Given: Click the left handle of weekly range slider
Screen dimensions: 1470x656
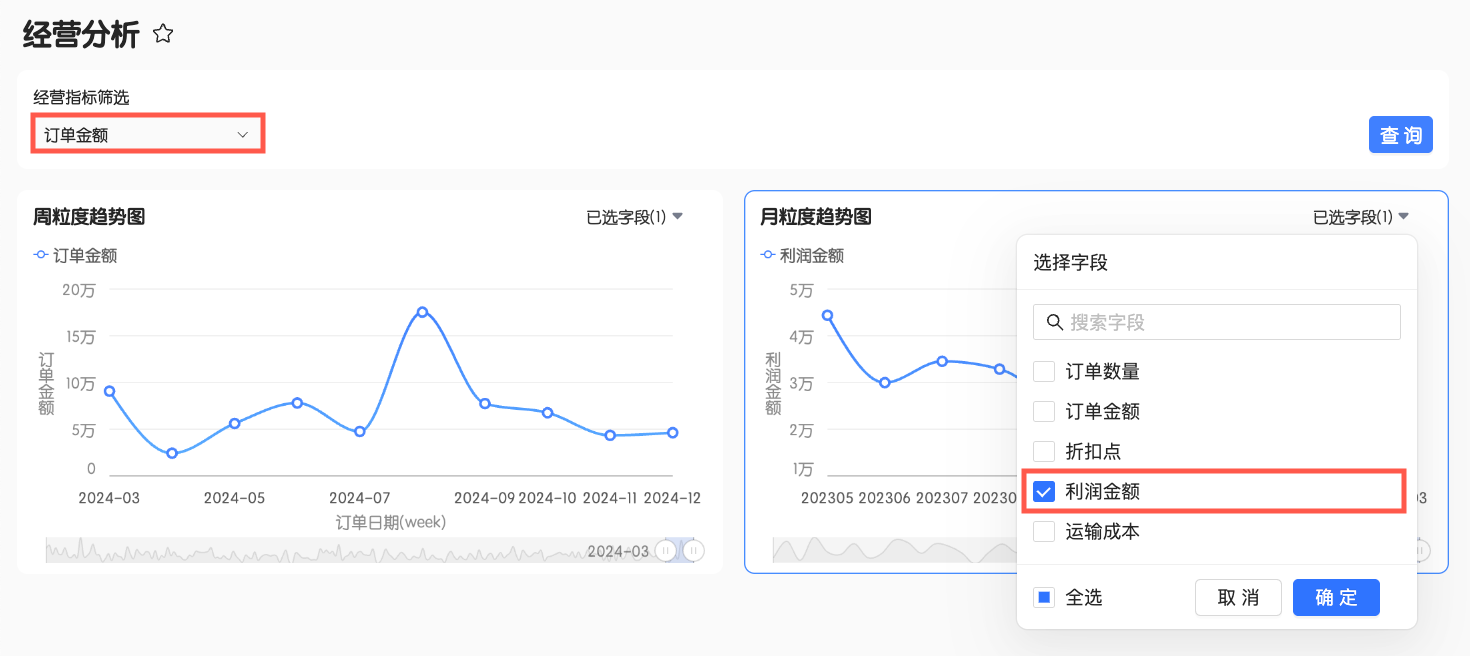Looking at the screenshot, I should point(665,550).
